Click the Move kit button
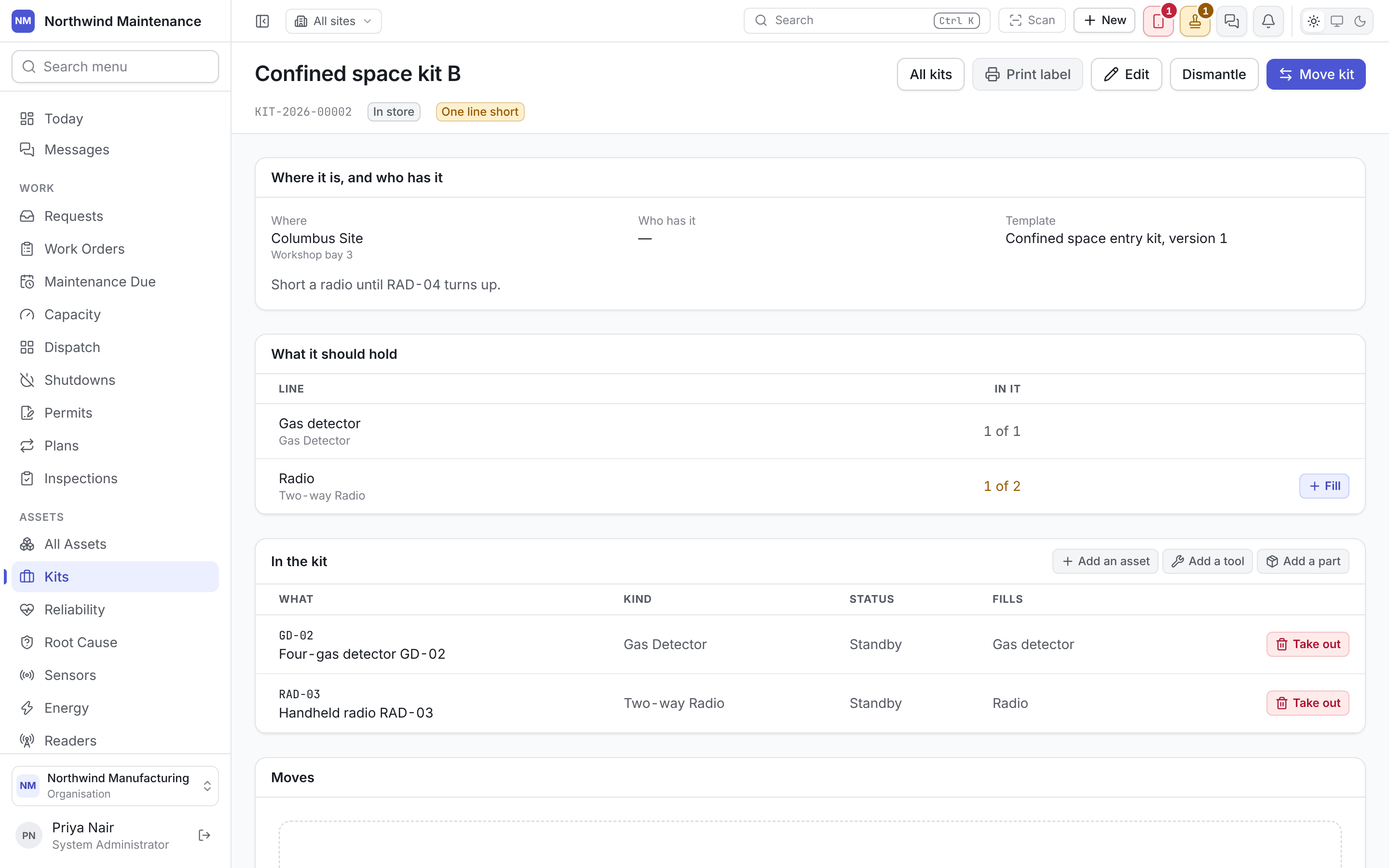 [1316, 74]
